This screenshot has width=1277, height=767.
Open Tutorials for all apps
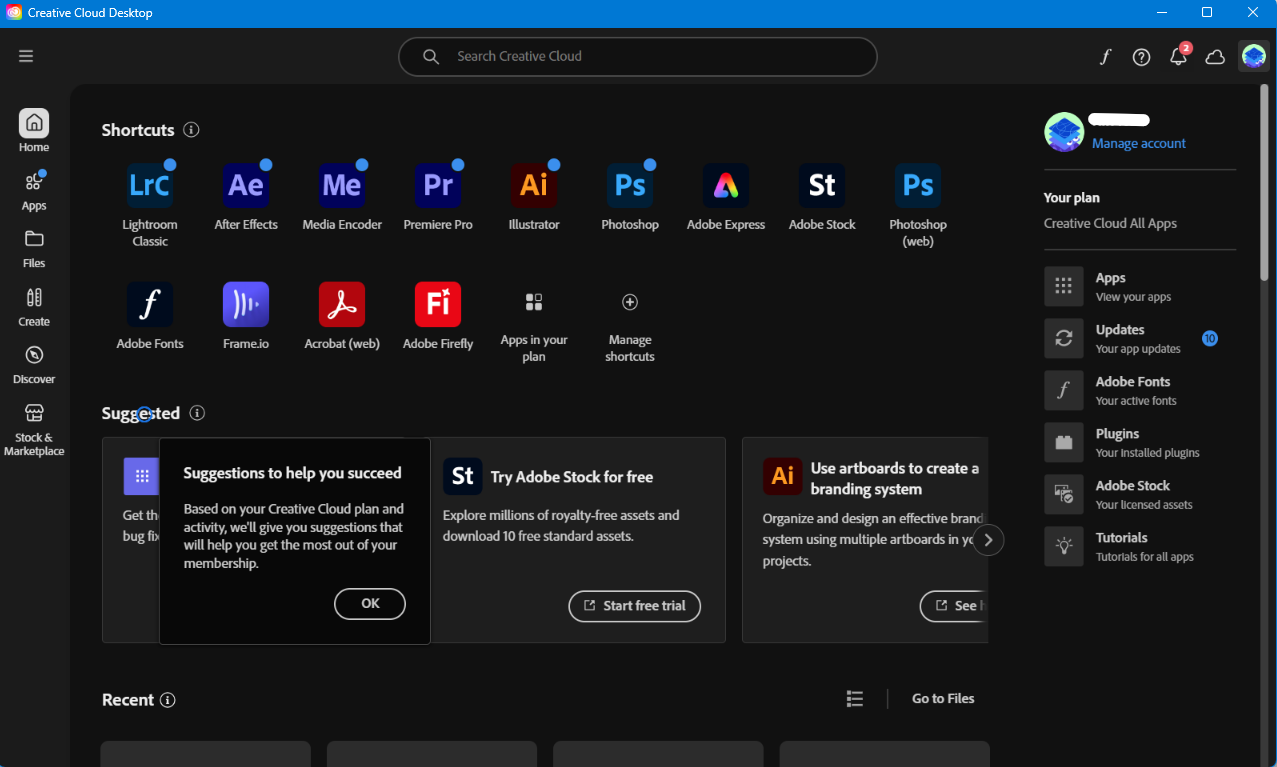[1140, 546]
